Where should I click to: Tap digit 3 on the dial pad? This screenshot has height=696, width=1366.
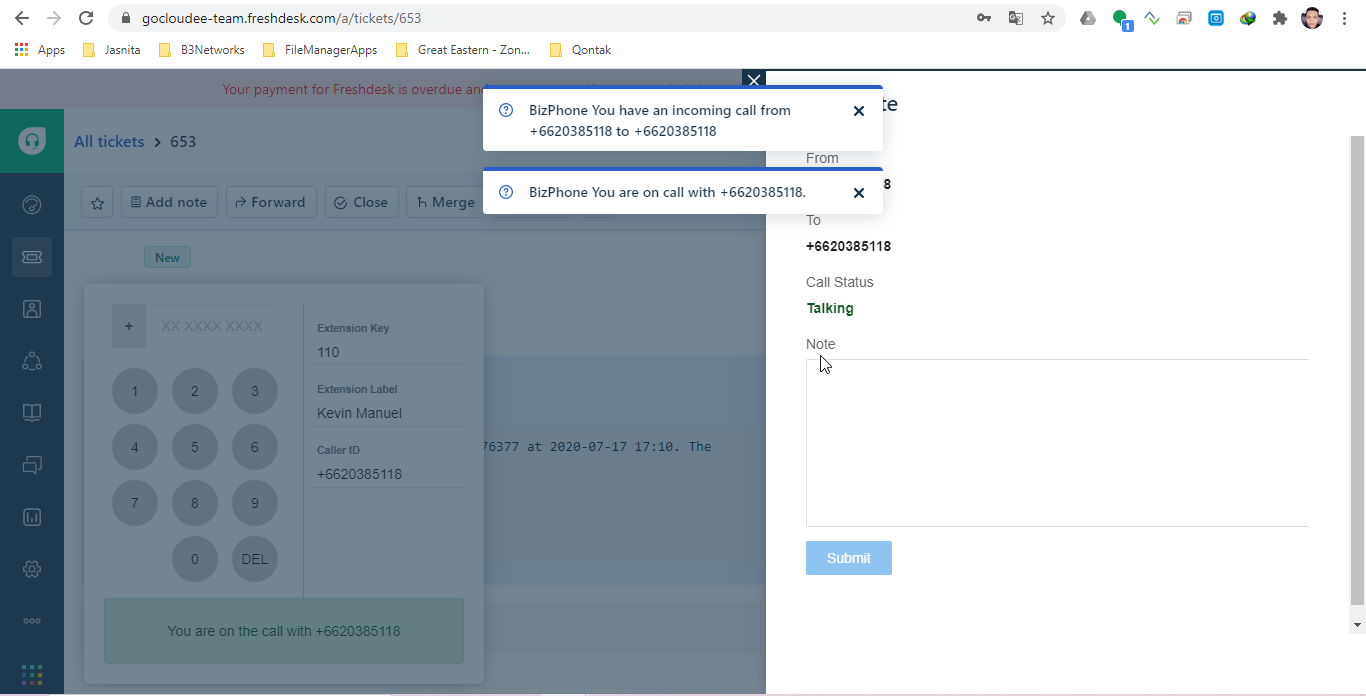click(x=255, y=391)
